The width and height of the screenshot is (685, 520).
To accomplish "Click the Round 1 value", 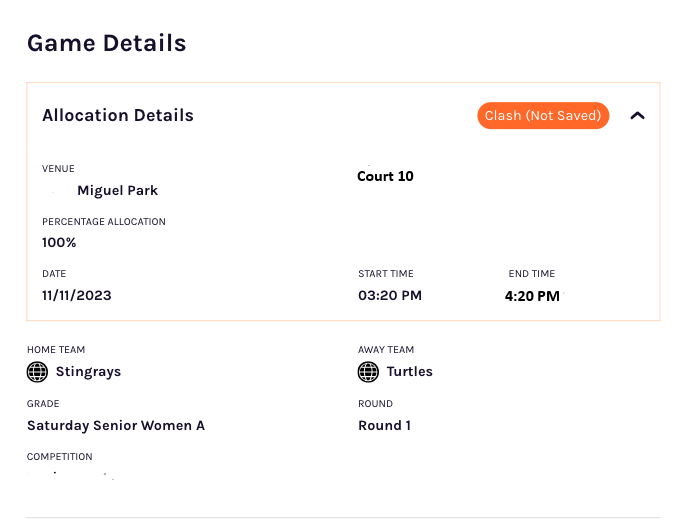I will [x=384, y=426].
